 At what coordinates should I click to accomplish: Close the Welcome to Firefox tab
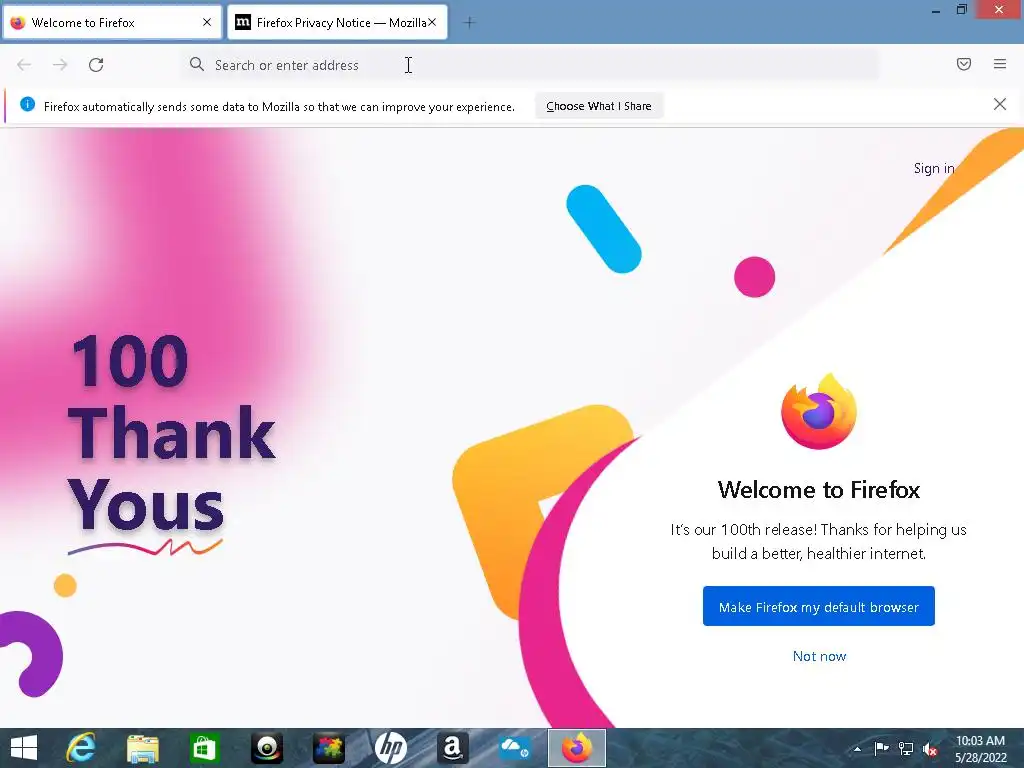[207, 22]
